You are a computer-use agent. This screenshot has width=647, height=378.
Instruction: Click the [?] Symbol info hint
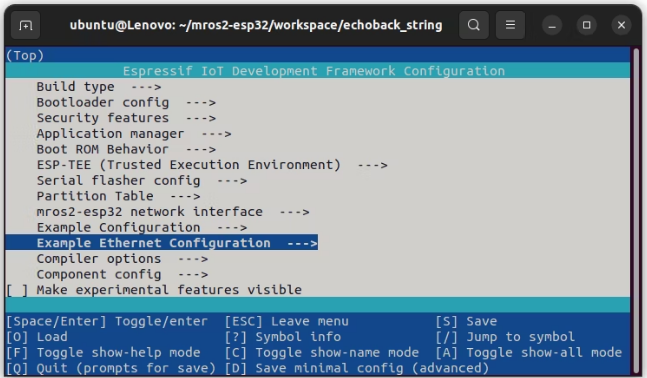coord(283,337)
